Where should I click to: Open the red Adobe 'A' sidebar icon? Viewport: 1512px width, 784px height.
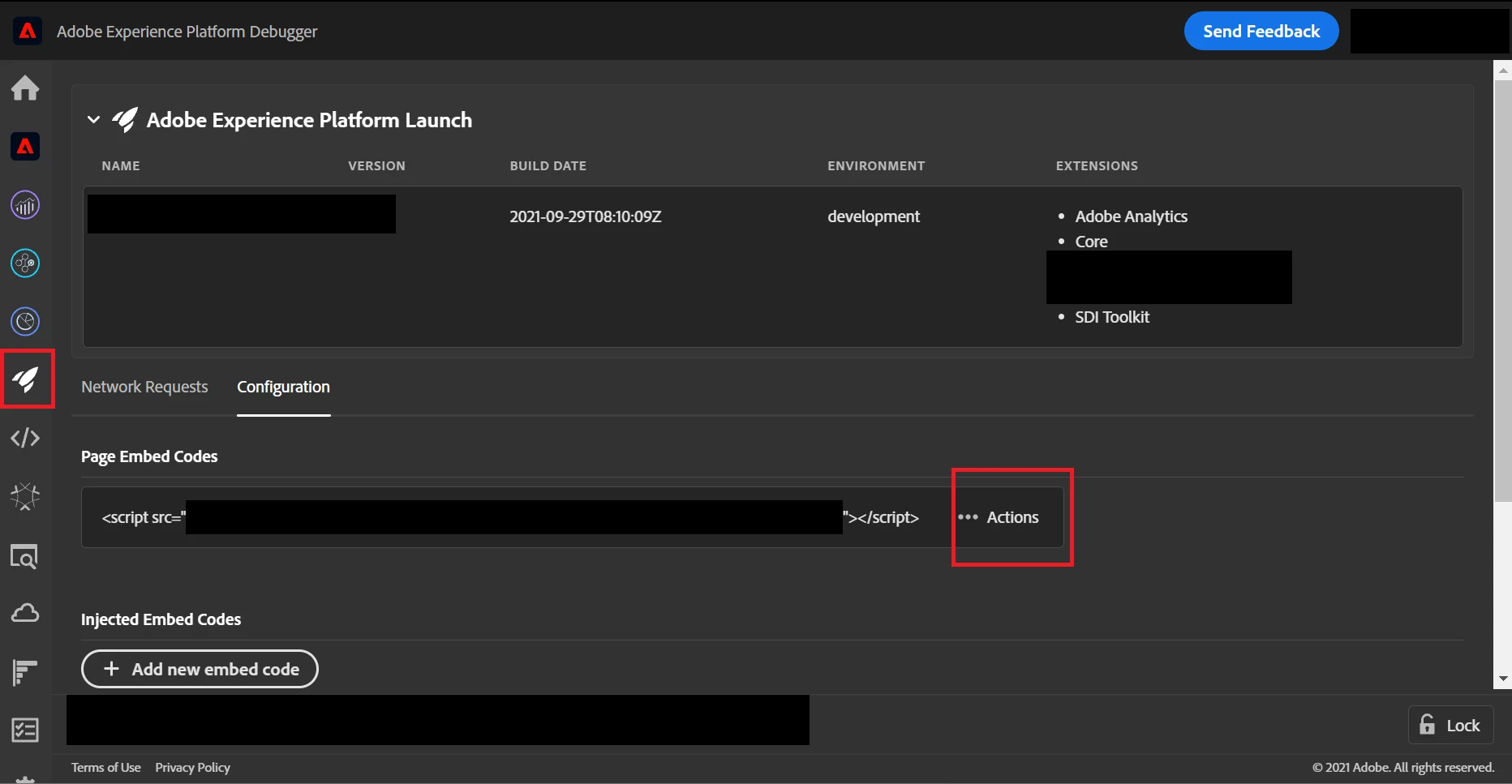[x=25, y=146]
